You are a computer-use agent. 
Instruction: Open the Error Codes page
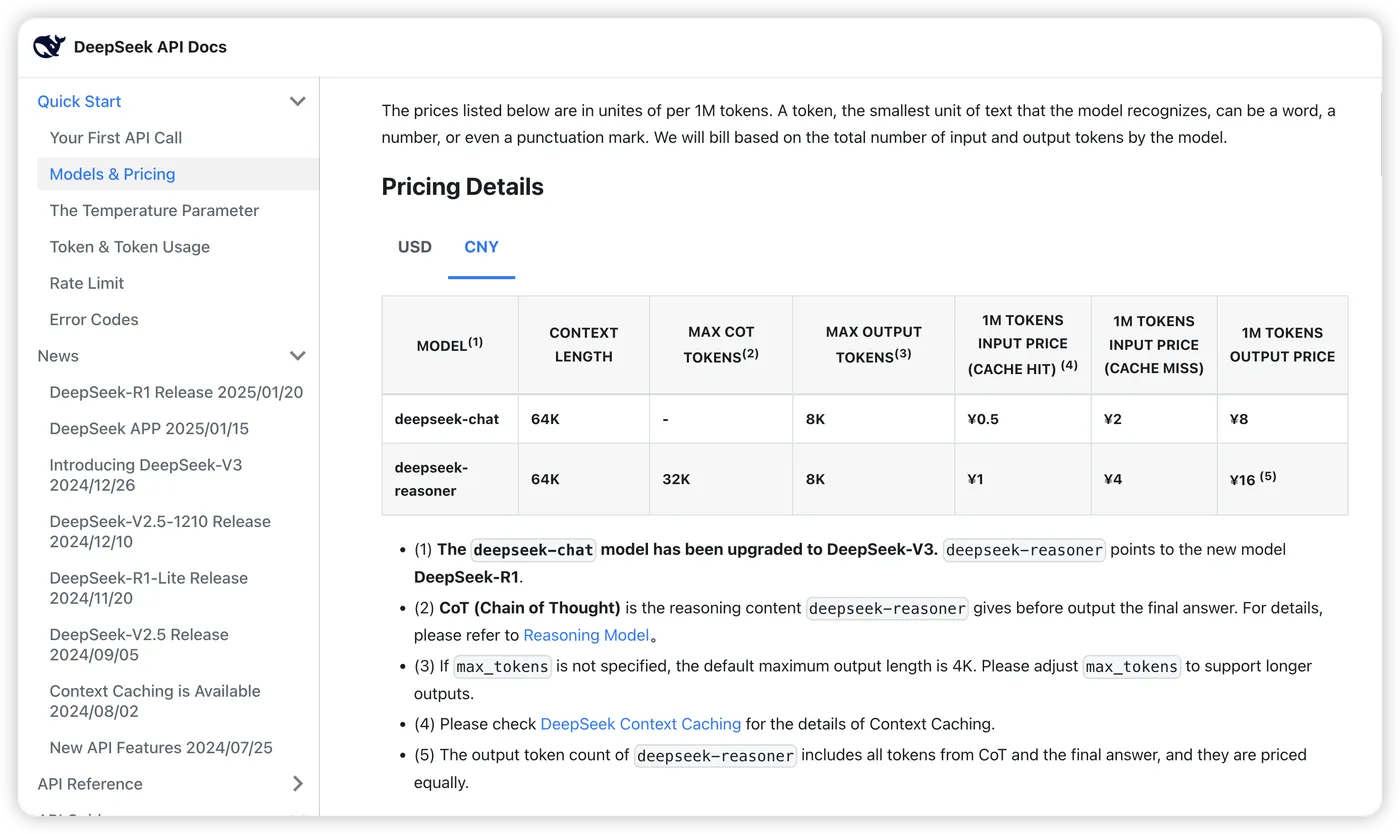94,320
